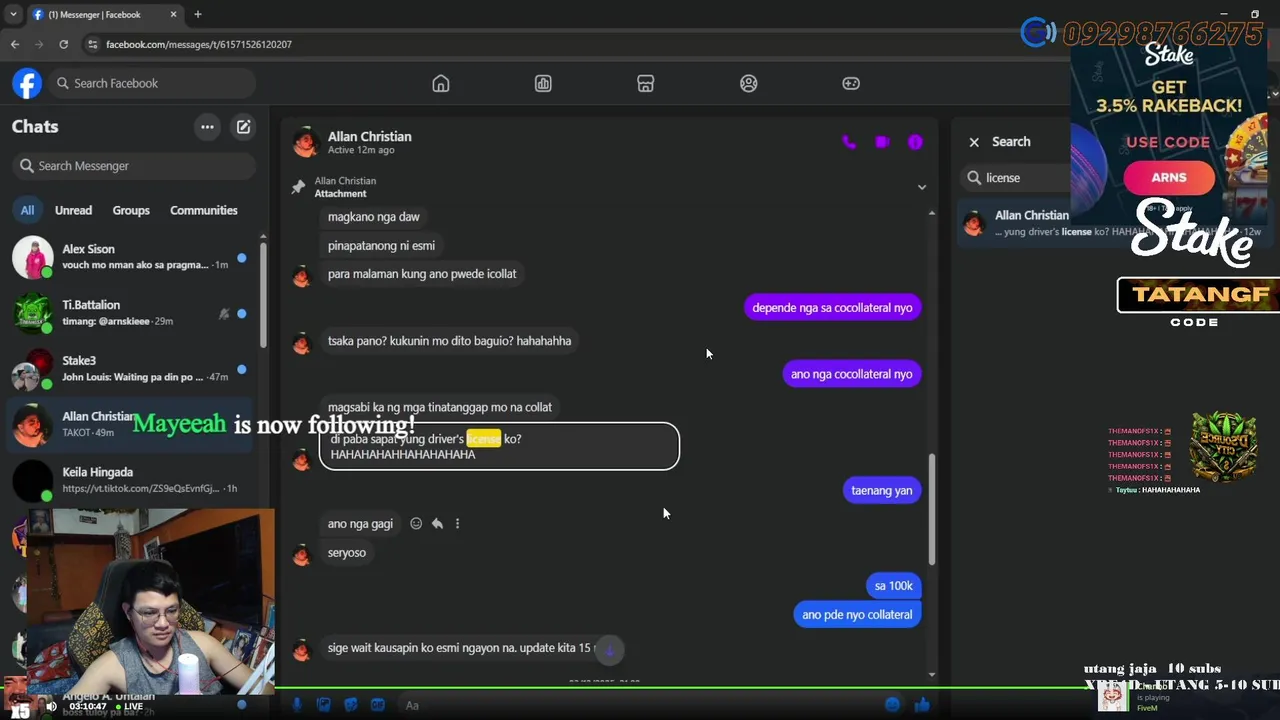Click the Facebook logo
The image size is (1280, 720).
[27, 83]
